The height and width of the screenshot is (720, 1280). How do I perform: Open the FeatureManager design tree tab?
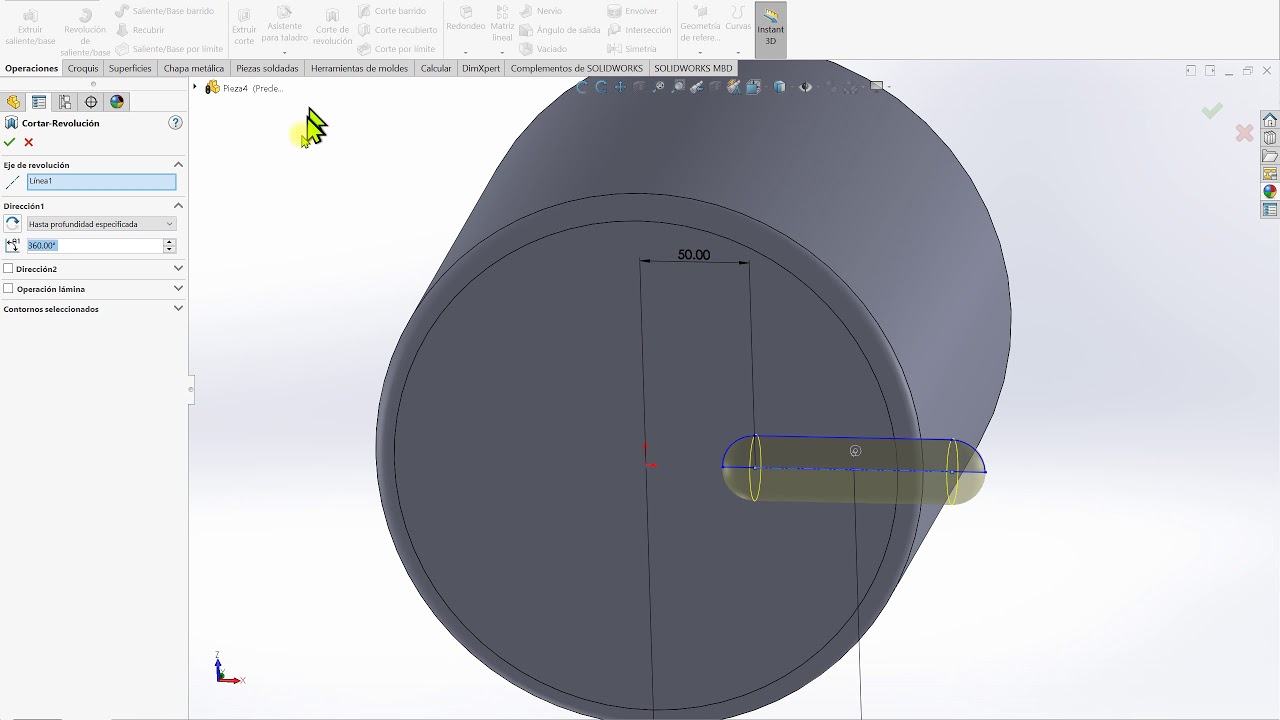(13, 102)
